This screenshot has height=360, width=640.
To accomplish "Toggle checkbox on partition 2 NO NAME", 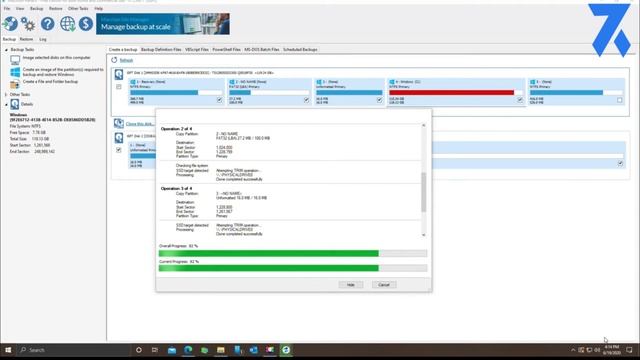I will [x=307, y=100].
